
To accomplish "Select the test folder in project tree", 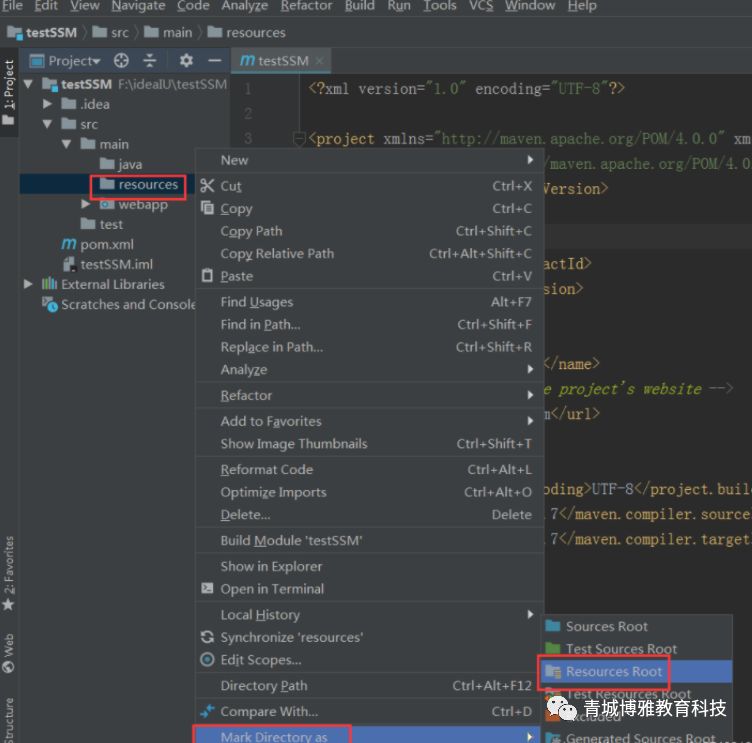I will pyautogui.click(x=102, y=224).
